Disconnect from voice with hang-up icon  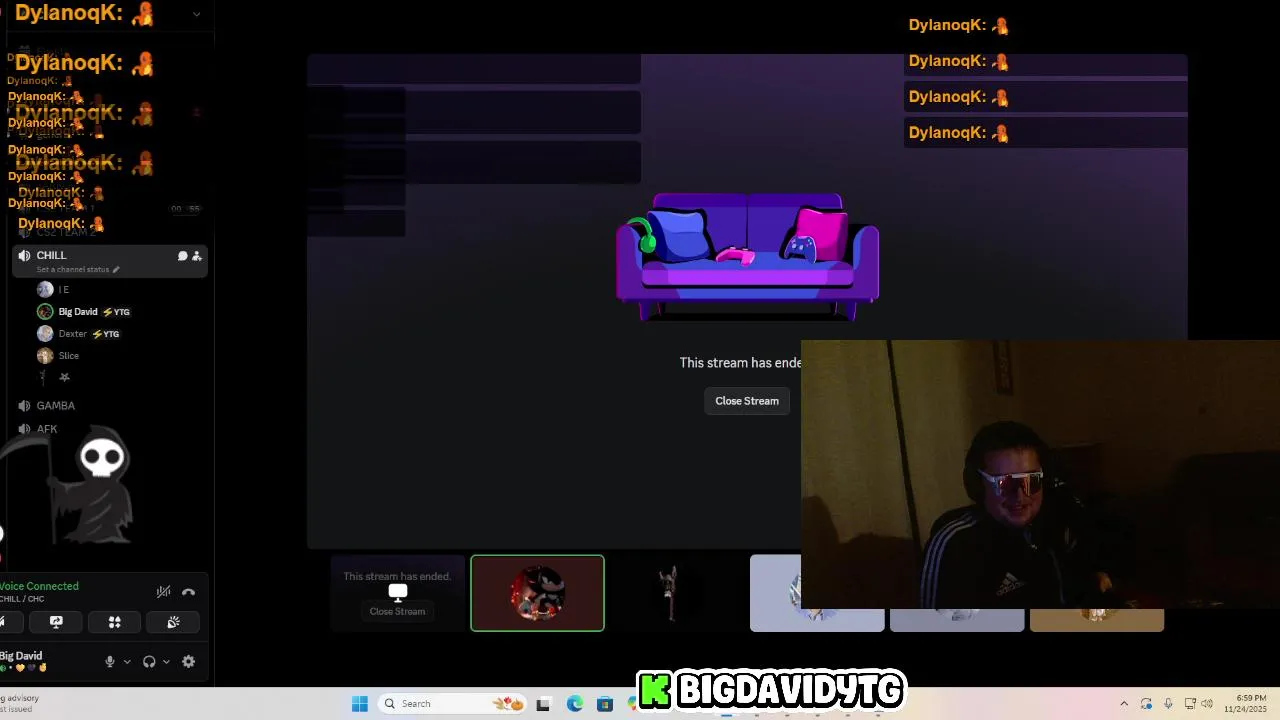188,592
